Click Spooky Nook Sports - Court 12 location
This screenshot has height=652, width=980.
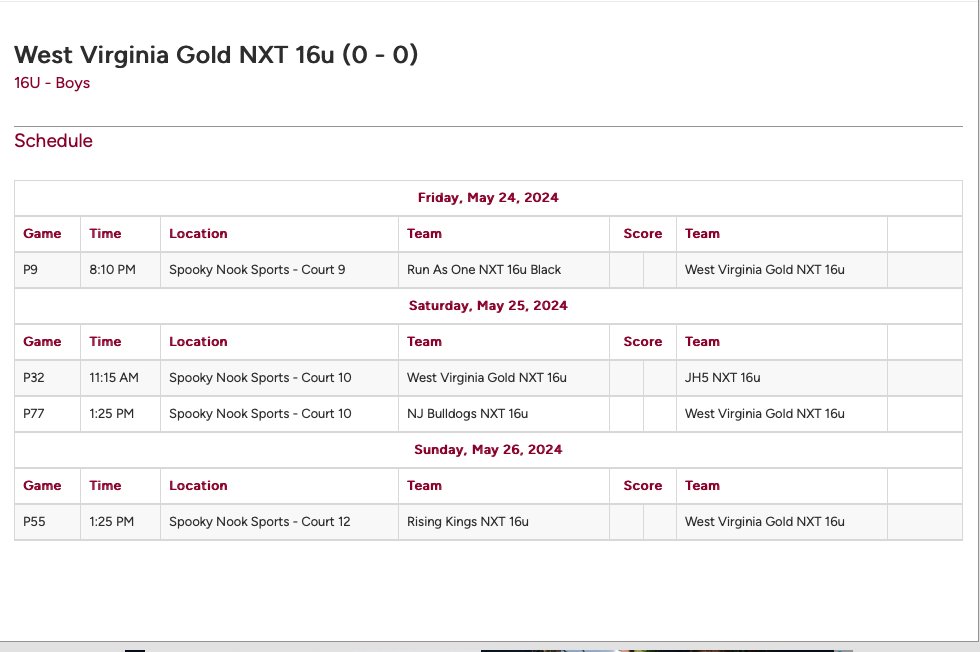[x=257, y=521]
